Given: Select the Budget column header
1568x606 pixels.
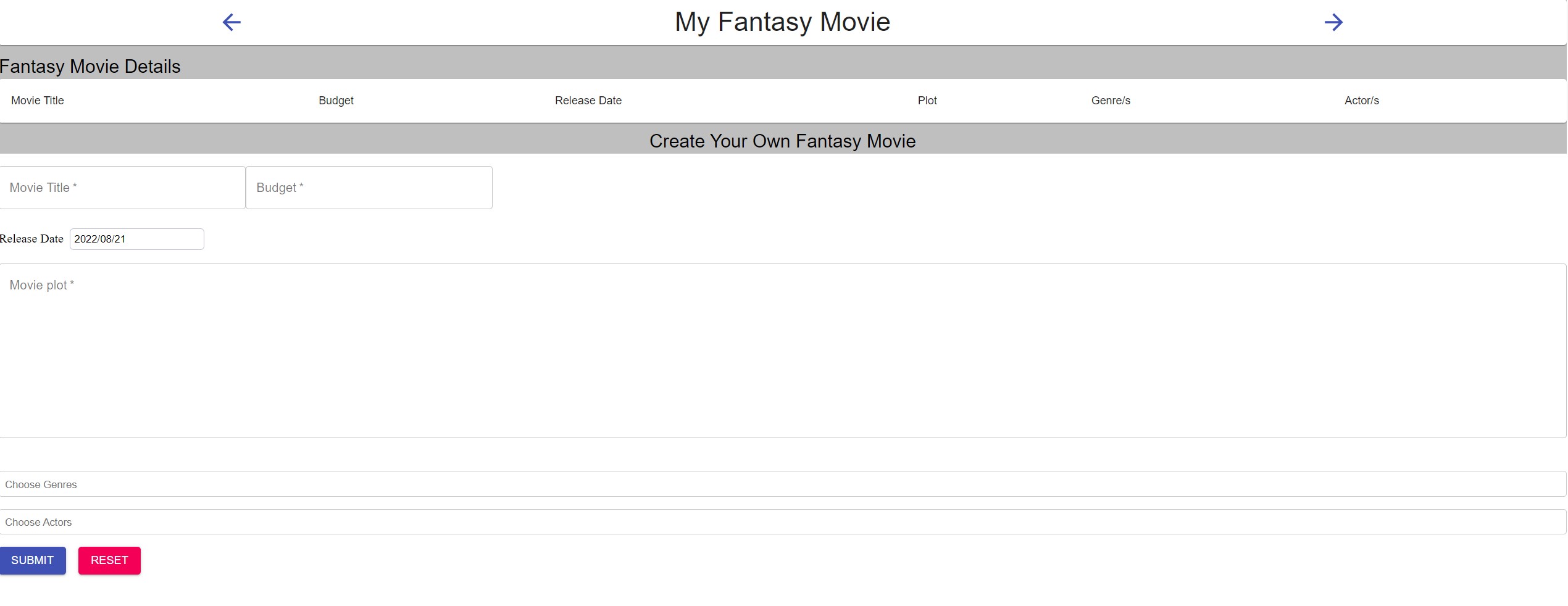Looking at the screenshot, I should (x=336, y=100).
